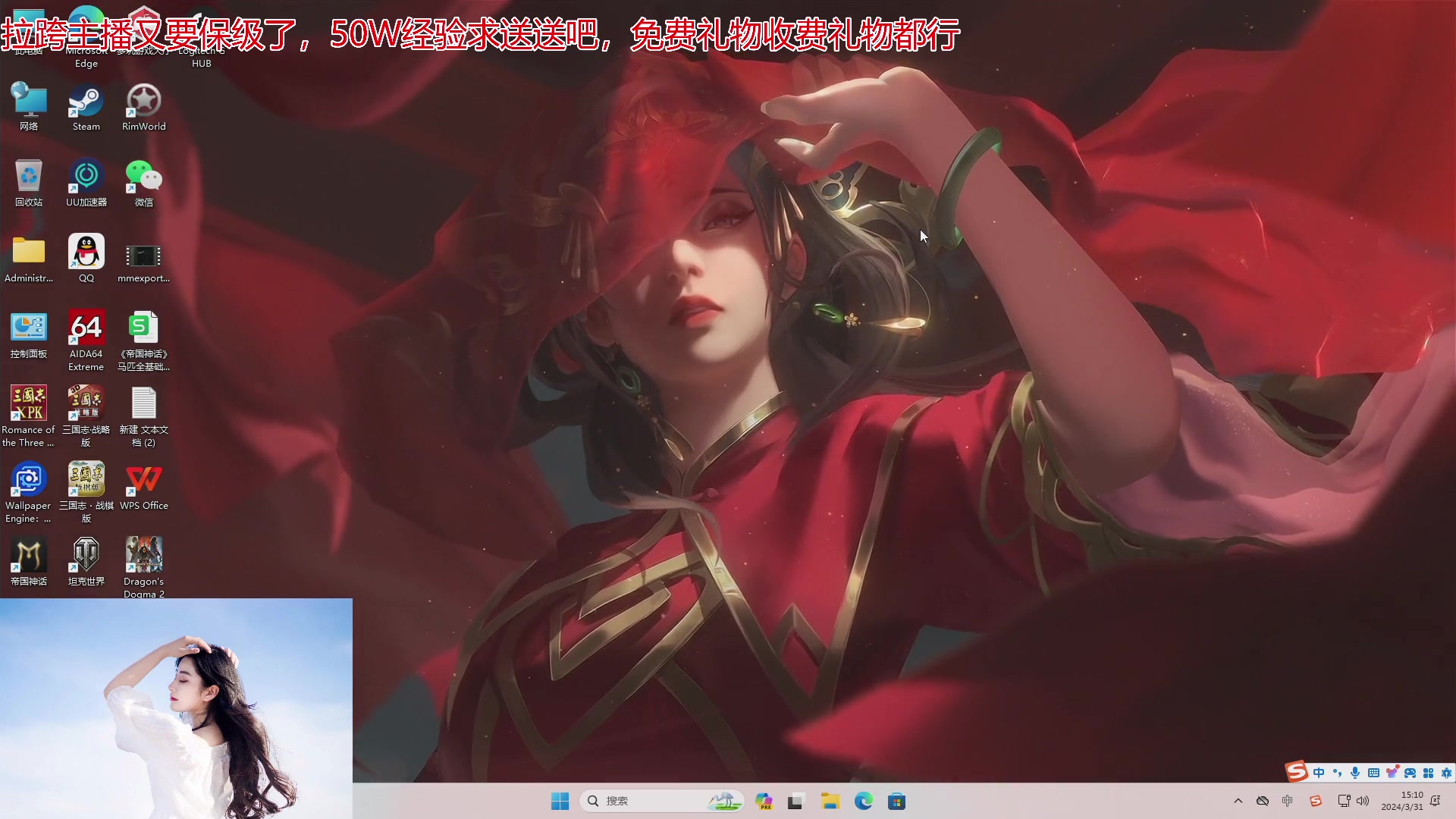Open Copilot preview from the taskbar
Viewport: 1456px width, 819px height.
[764, 801]
